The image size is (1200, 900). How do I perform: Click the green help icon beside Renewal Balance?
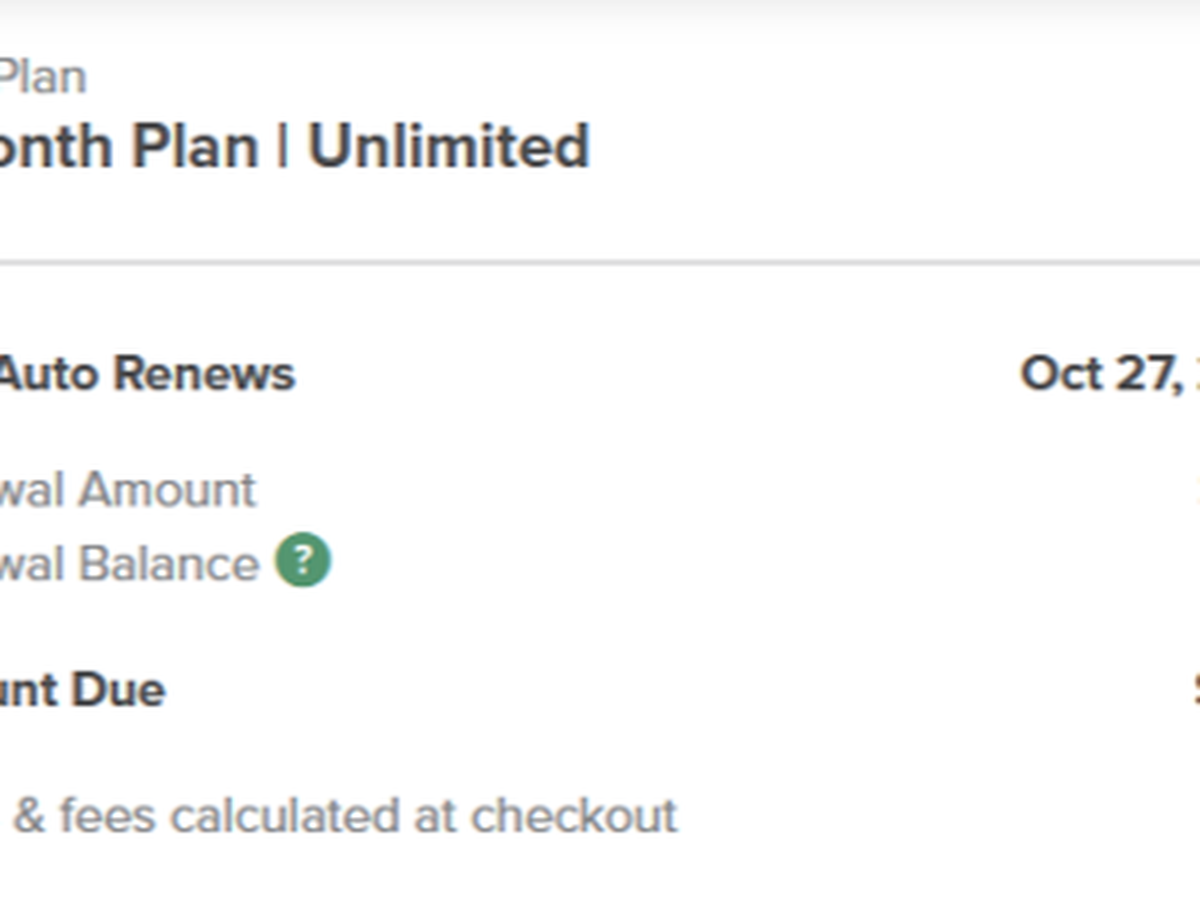(x=303, y=561)
